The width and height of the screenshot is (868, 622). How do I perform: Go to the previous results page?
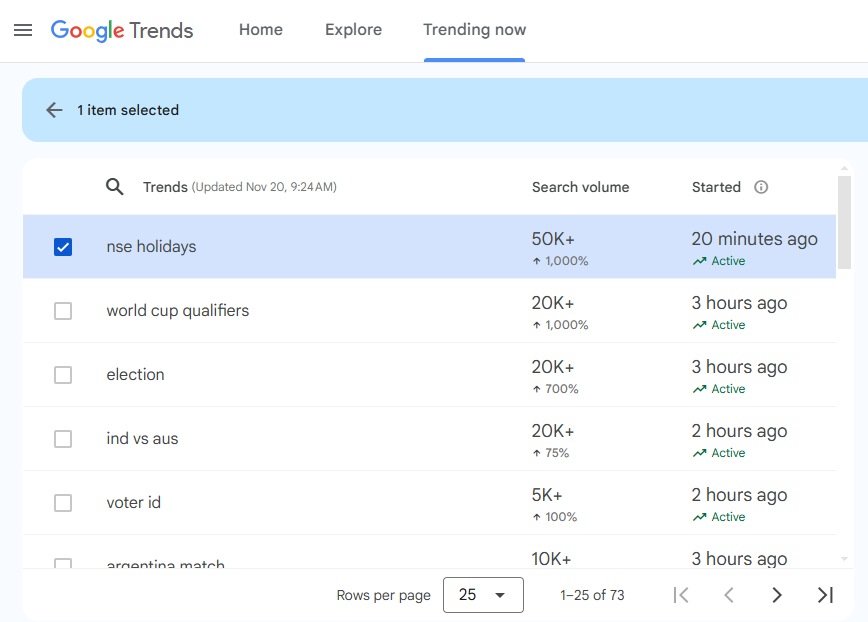(x=729, y=595)
